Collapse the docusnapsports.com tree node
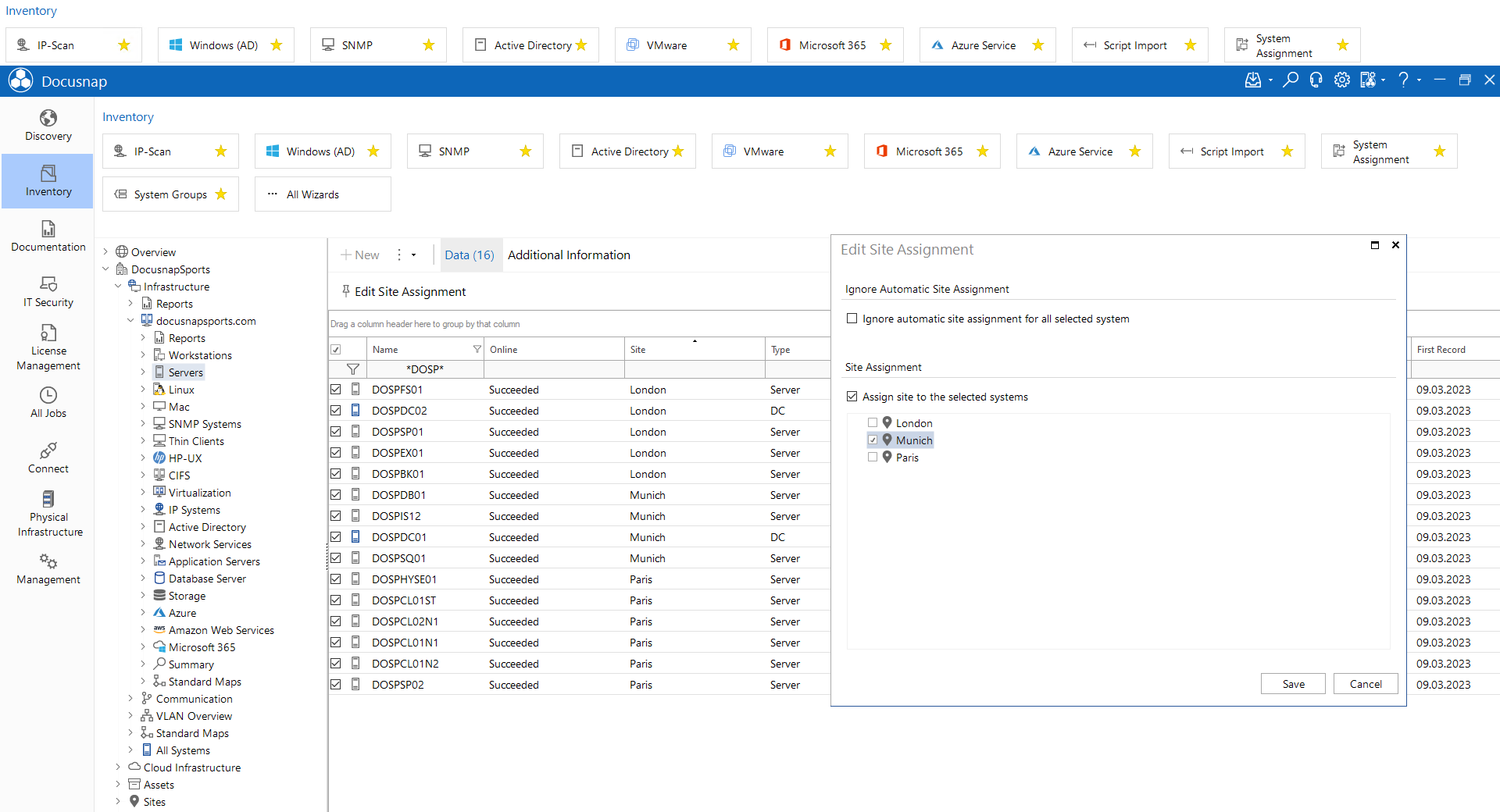 tap(130, 321)
